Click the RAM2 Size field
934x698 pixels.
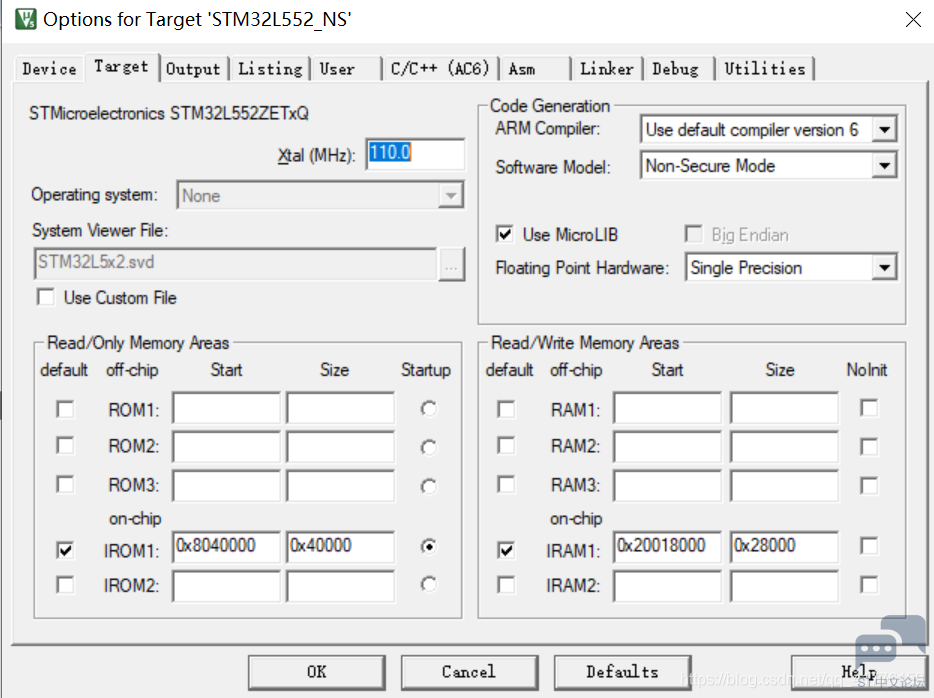click(784, 447)
